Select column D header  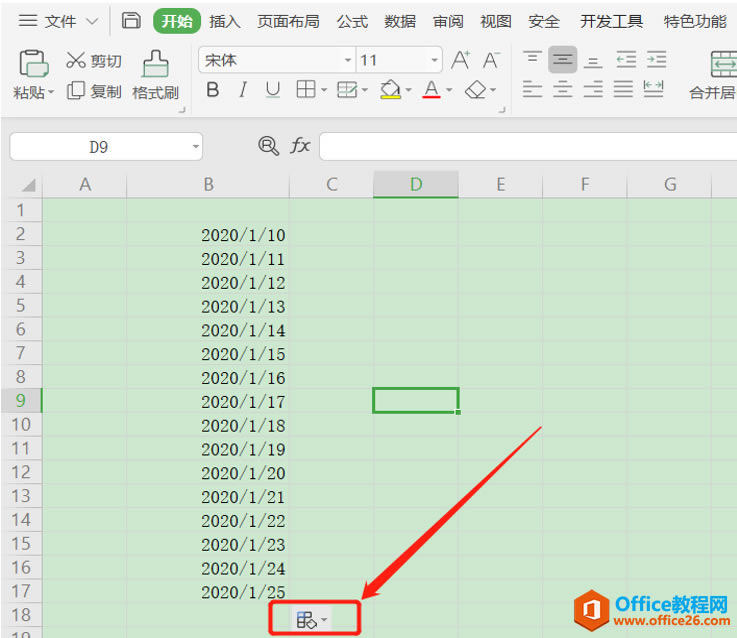[416, 184]
